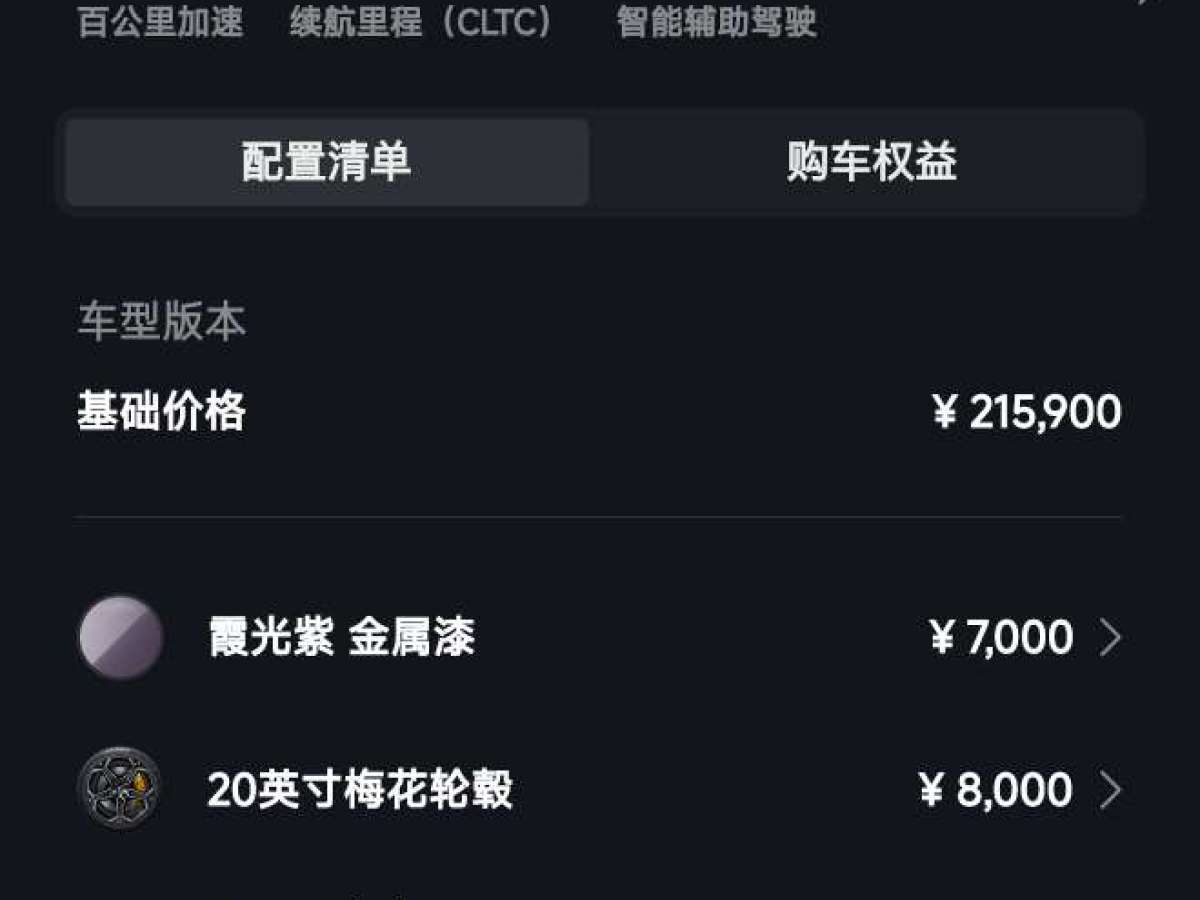Screen dimensions: 1200x900
Task: Click the 8,000 wheel price amount
Action: pos(1014,791)
